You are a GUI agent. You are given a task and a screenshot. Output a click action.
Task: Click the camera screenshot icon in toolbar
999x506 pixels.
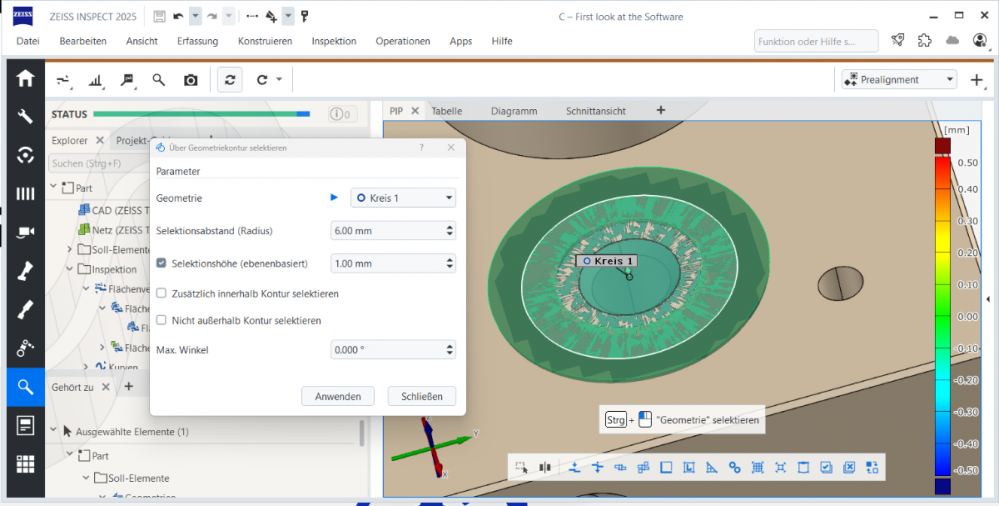tap(191, 80)
